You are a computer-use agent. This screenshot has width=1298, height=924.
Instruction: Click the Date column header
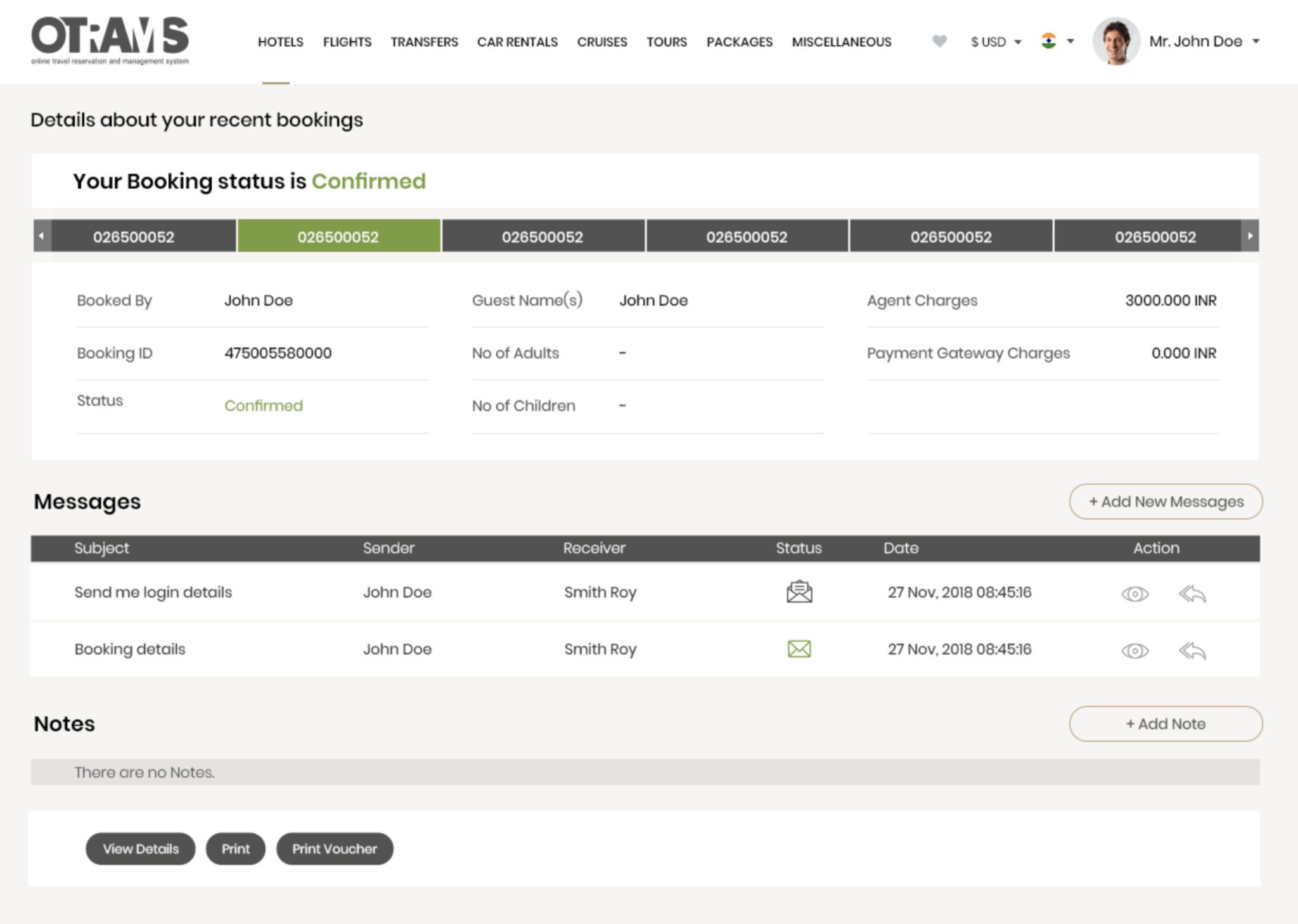[x=901, y=548]
